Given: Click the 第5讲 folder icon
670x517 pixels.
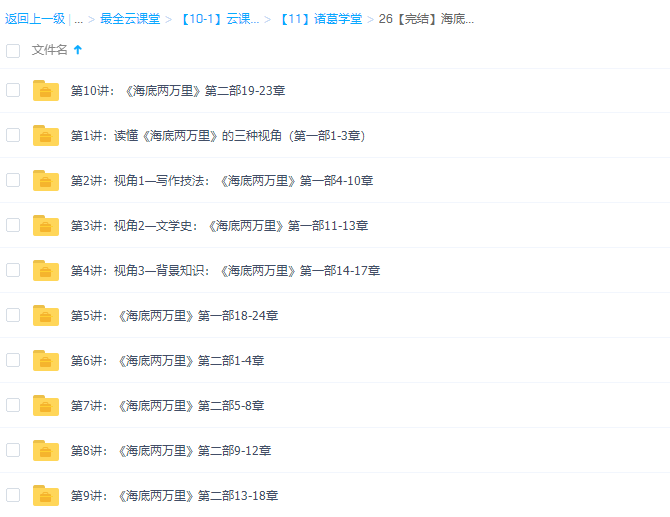Looking at the screenshot, I should (46, 316).
